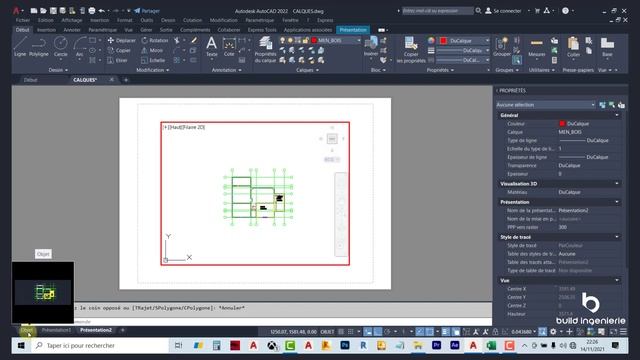
Task: Open the DuCalque color dropdown in ribbon
Action: click(487, 40)
